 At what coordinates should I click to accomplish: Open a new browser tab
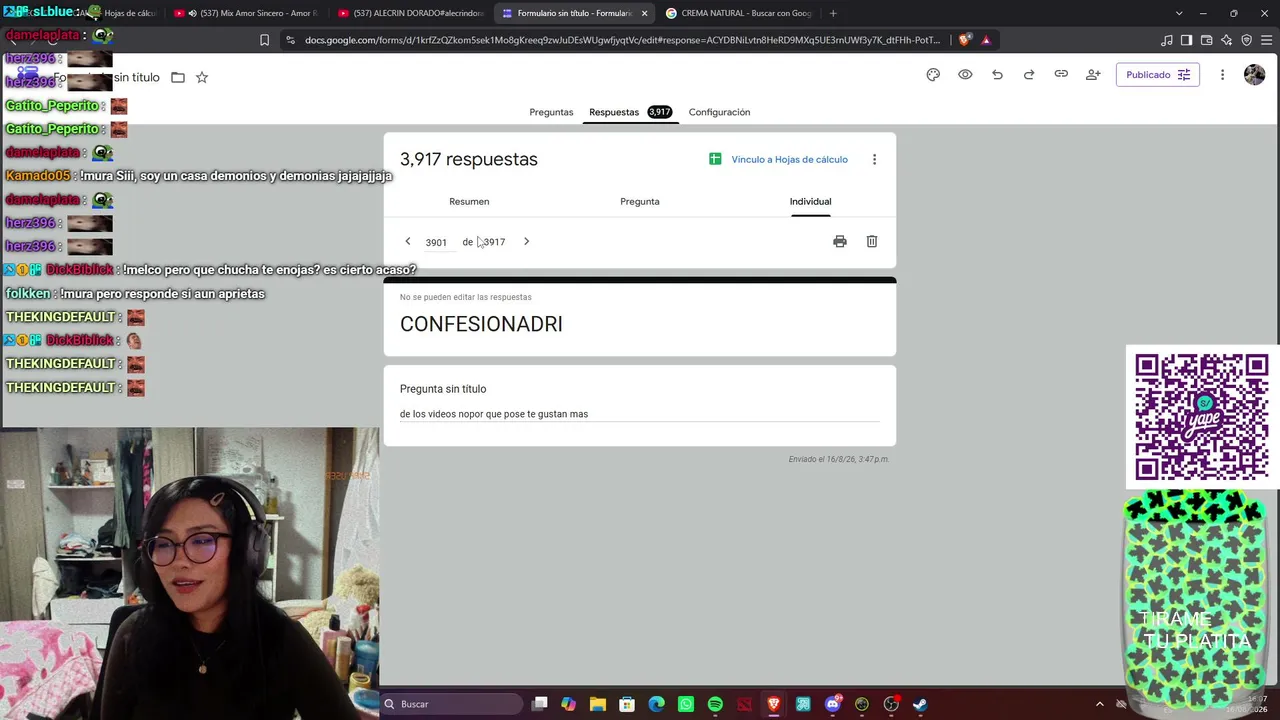[833, 13]
